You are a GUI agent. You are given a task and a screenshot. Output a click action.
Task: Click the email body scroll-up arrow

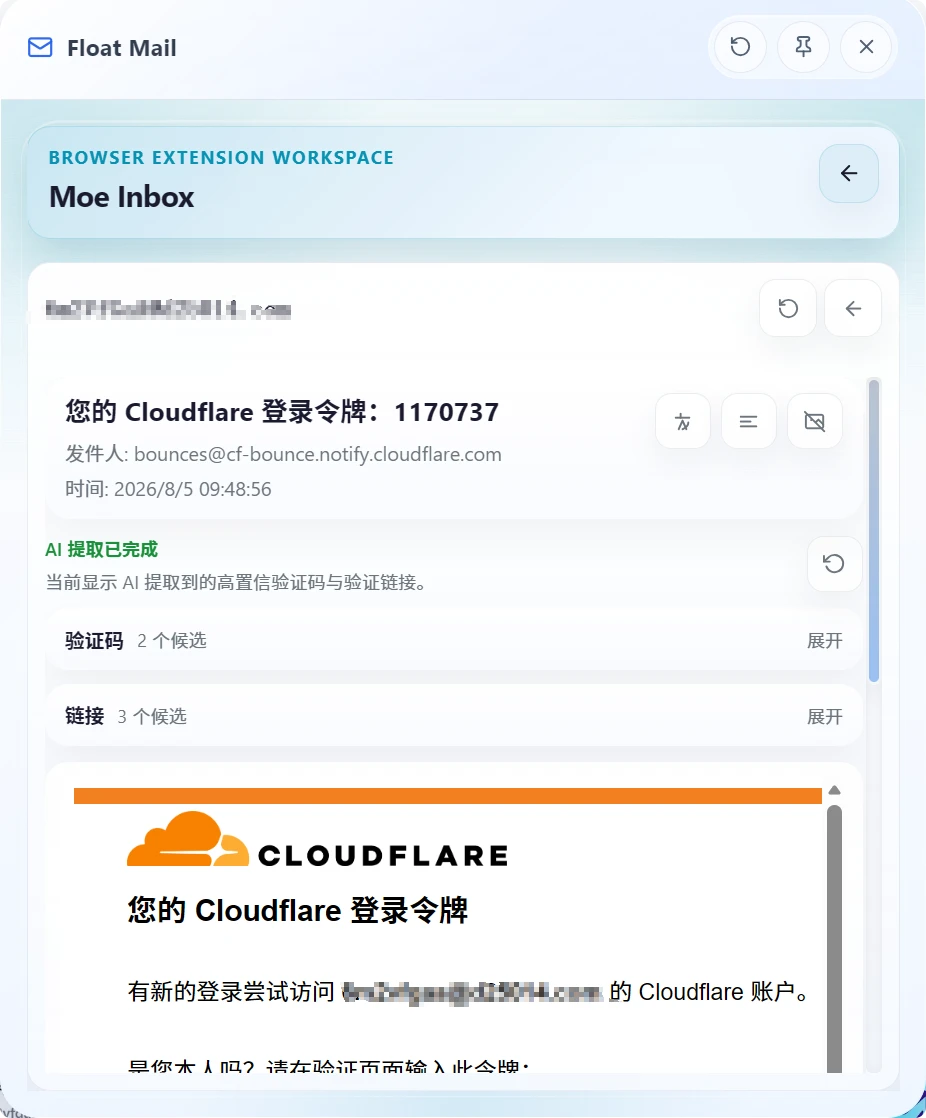[x=834, y=790]
